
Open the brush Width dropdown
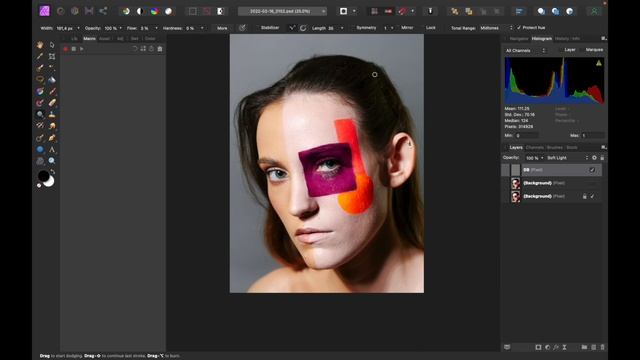tap(78, 28)
